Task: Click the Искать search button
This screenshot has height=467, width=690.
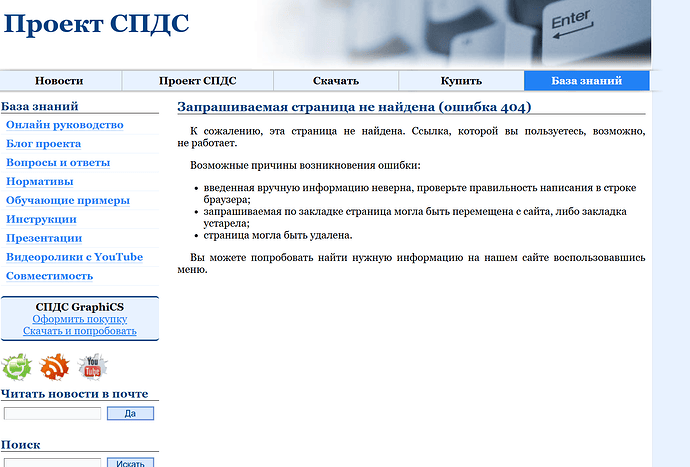Action: pos(130,463)
